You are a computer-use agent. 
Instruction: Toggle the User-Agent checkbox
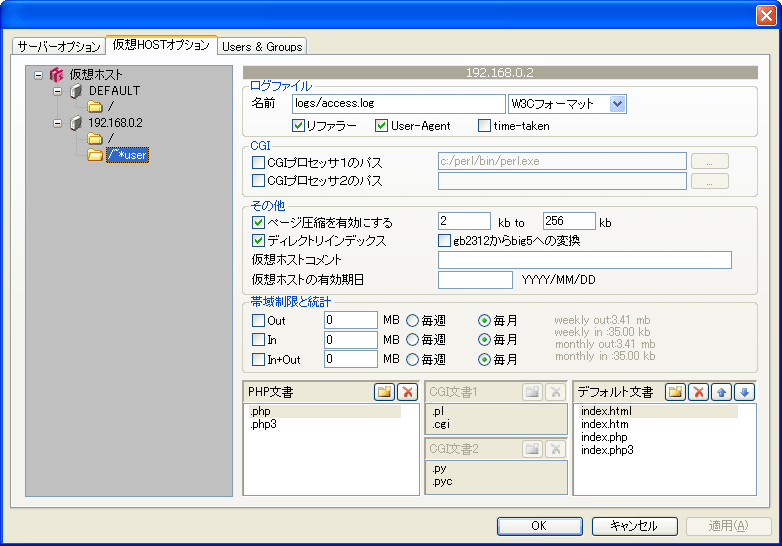pyautogui.click(x=381, y=126)
